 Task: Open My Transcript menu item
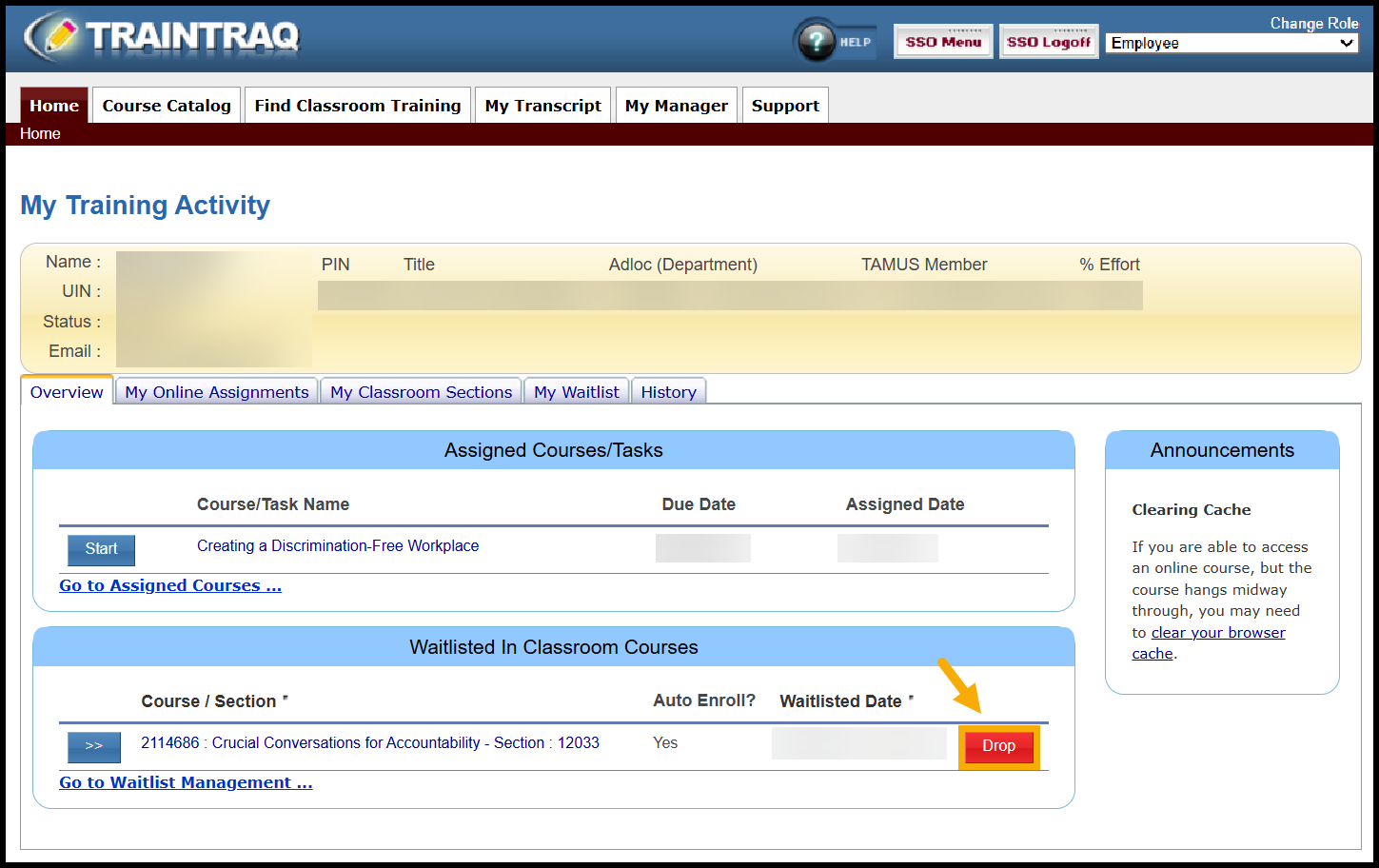pos(542,106)
